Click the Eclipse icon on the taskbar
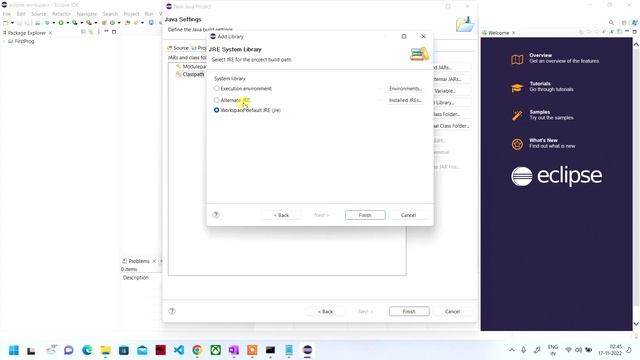Image resolution: width=640 pixels, height=360 pixels. click(307, 350)
